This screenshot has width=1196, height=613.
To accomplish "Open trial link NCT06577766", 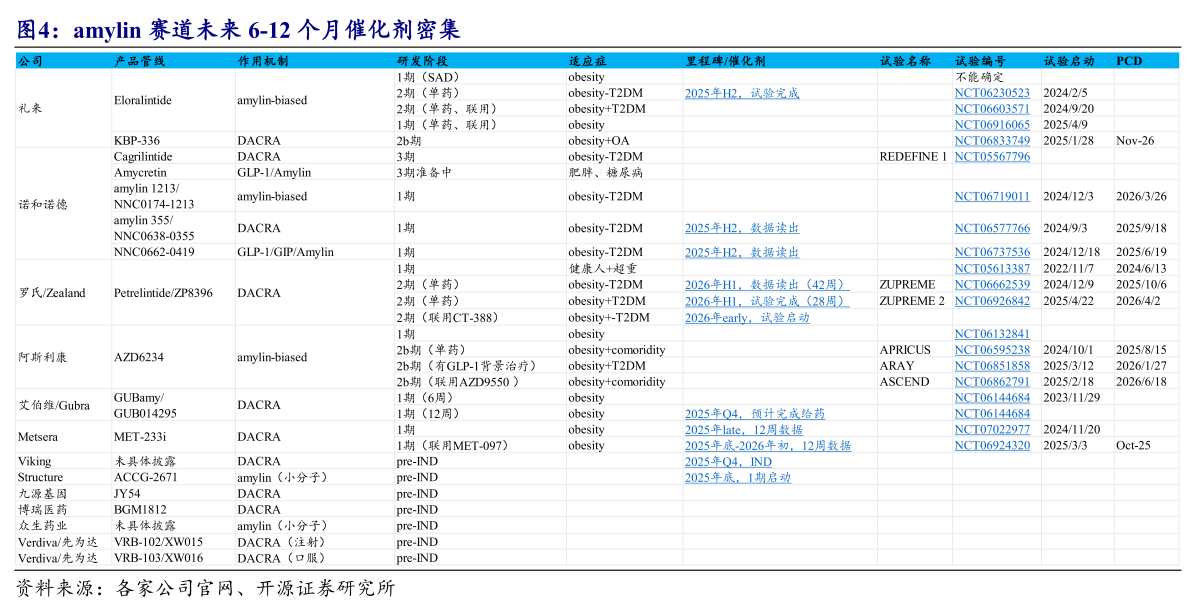I will 992,229.
